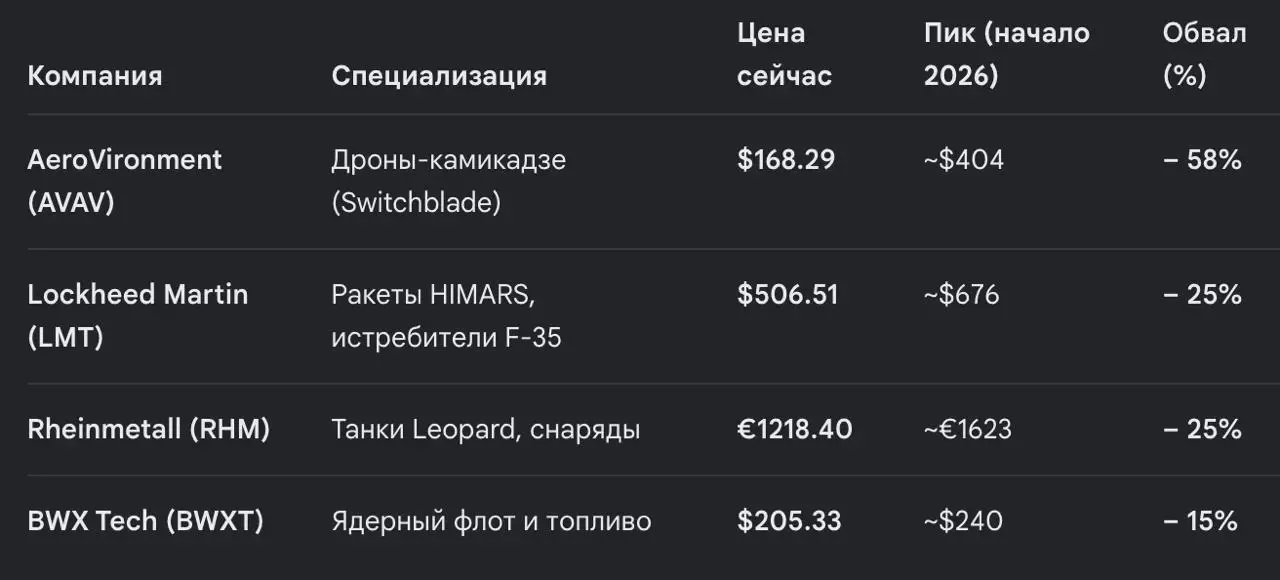Screen dimensions: 1280x580
Task: Click the Дроны-камикадзе (Switchblade) text
Action: click(449, 181)
